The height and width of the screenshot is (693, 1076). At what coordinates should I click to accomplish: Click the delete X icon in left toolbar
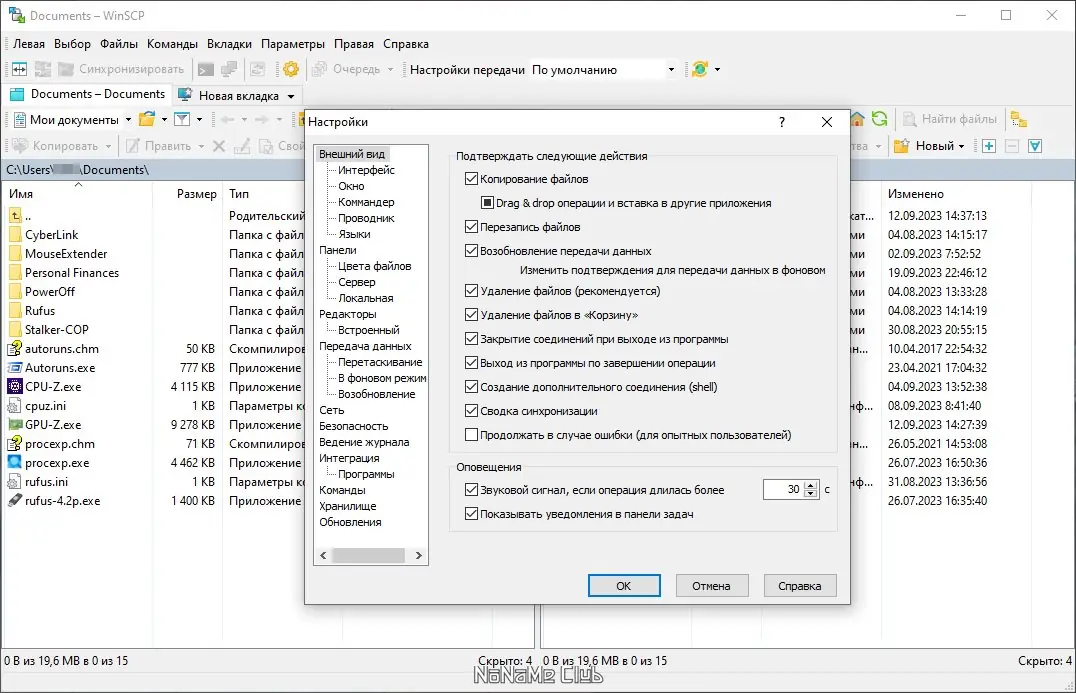[219, 146]
